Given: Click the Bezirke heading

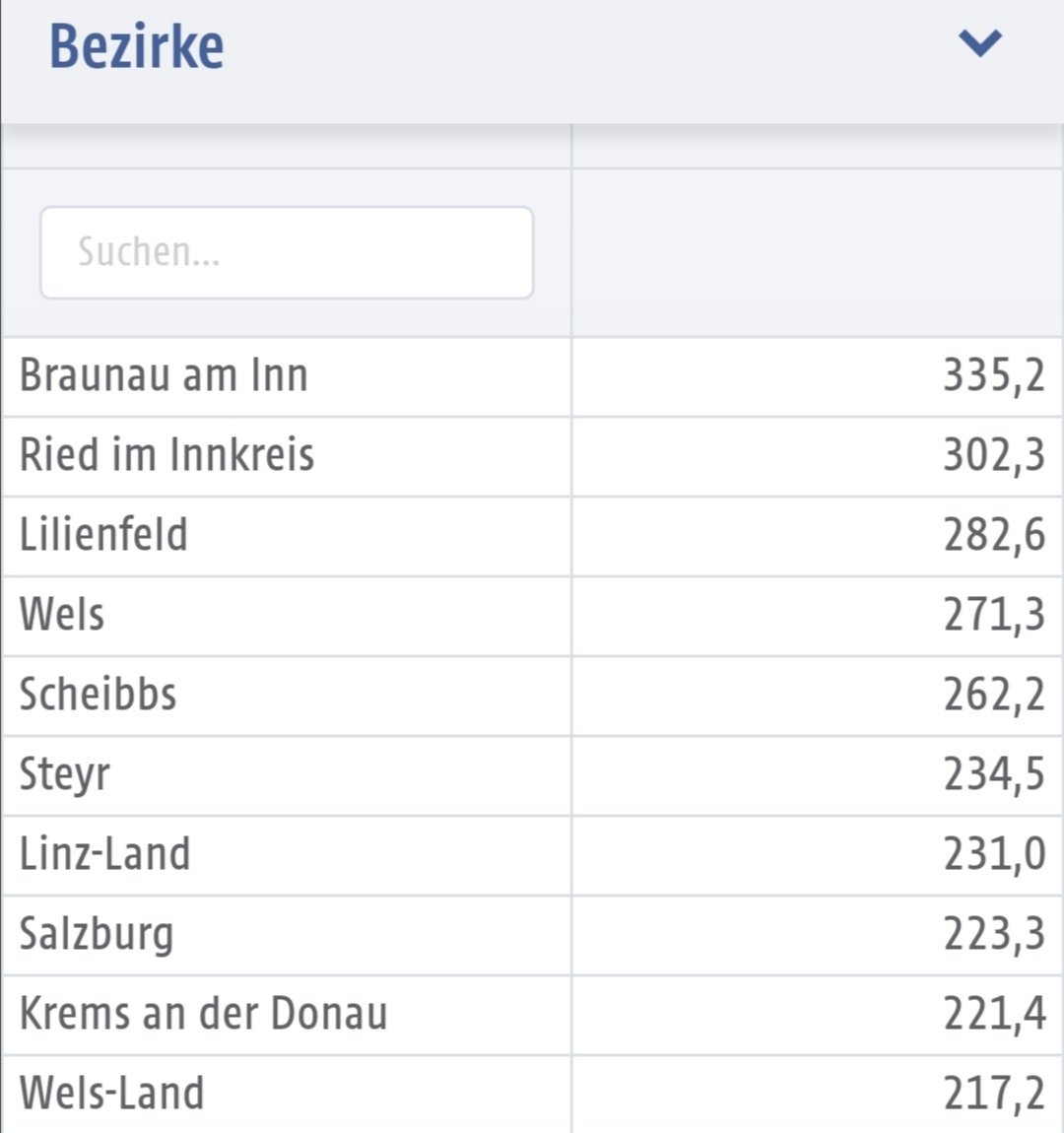Looking at the screenshot, I should click(x=137, y=47).
